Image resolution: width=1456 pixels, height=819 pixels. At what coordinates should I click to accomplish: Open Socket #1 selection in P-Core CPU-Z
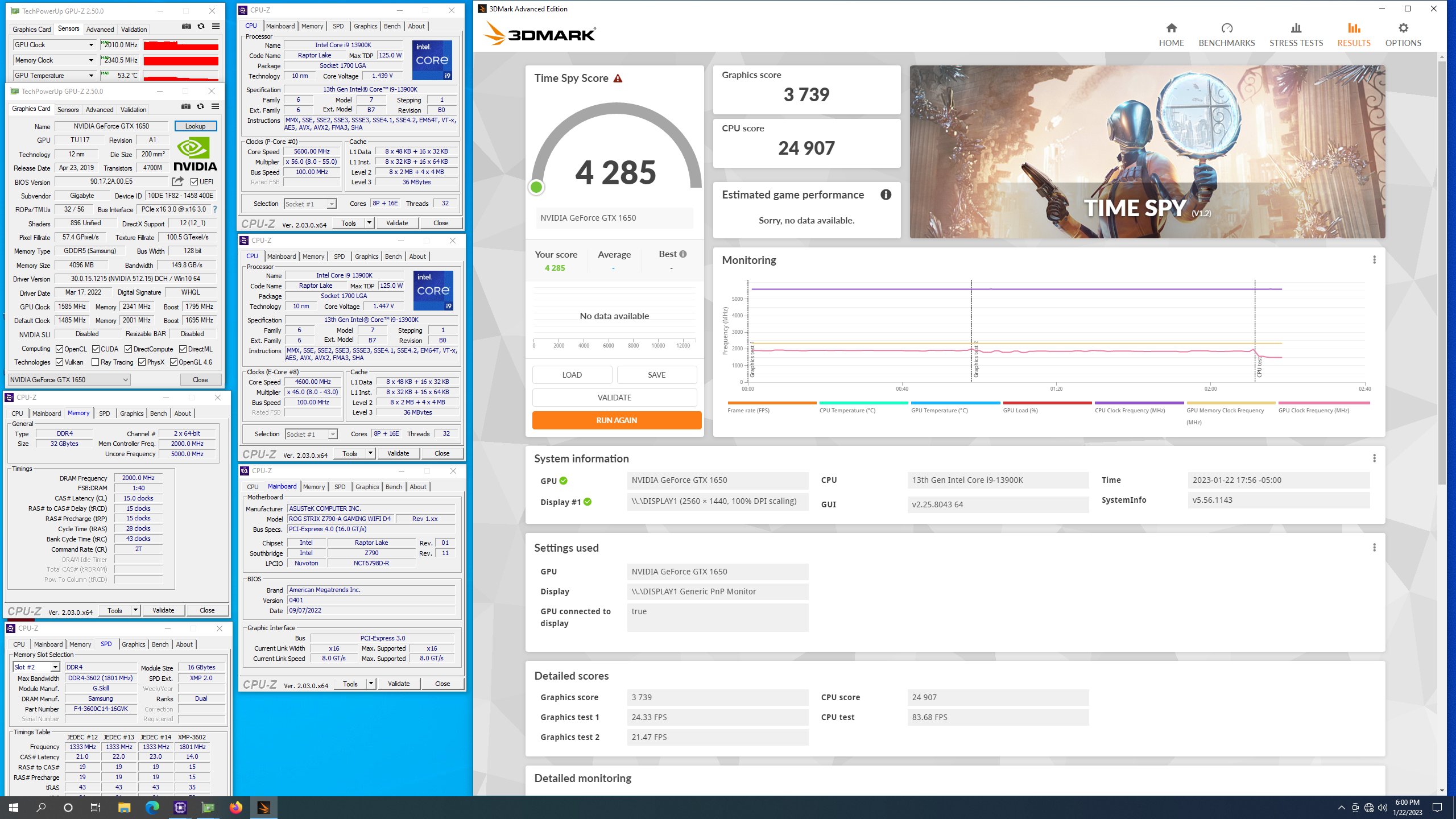point(310,204)
